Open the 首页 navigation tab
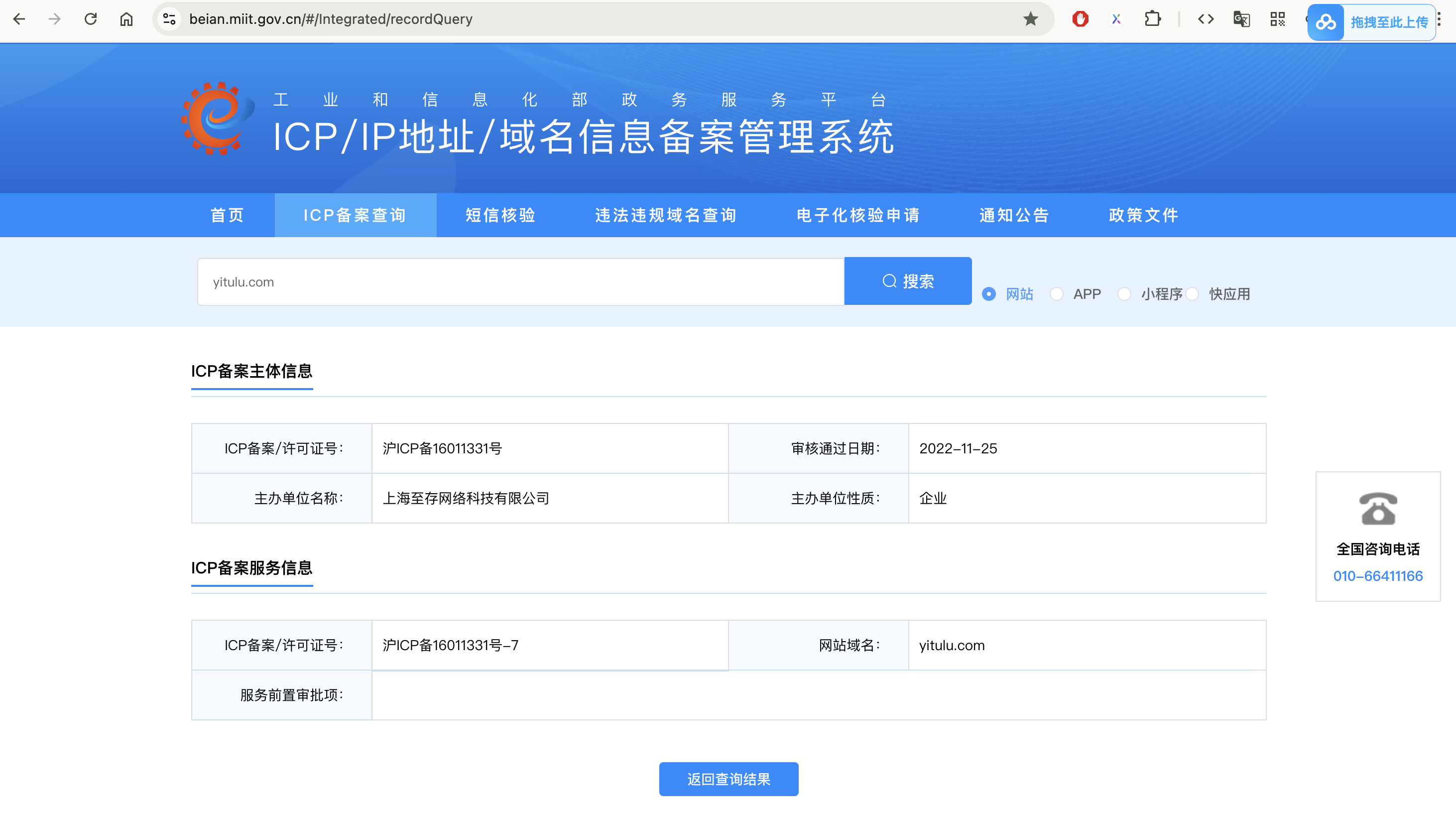This screenshot has height=822, width=1456. pyautogui.click(x=227, y=215)
